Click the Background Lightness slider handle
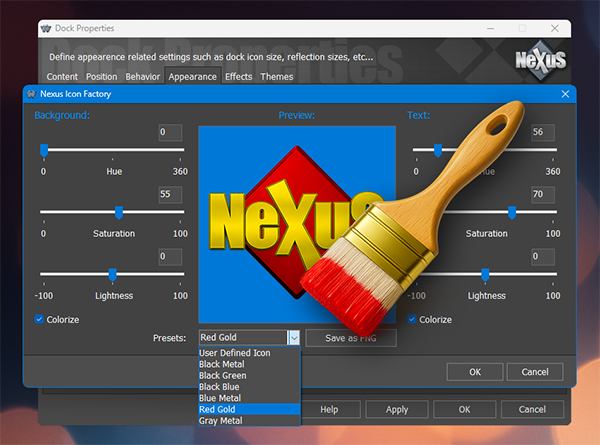 point(113,275)
